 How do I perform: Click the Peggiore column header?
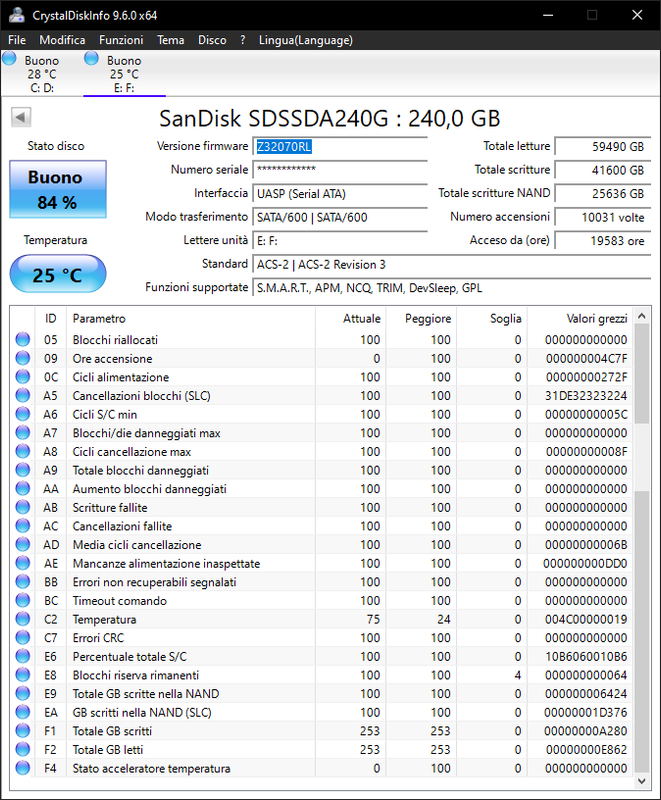tap(421, 318)
